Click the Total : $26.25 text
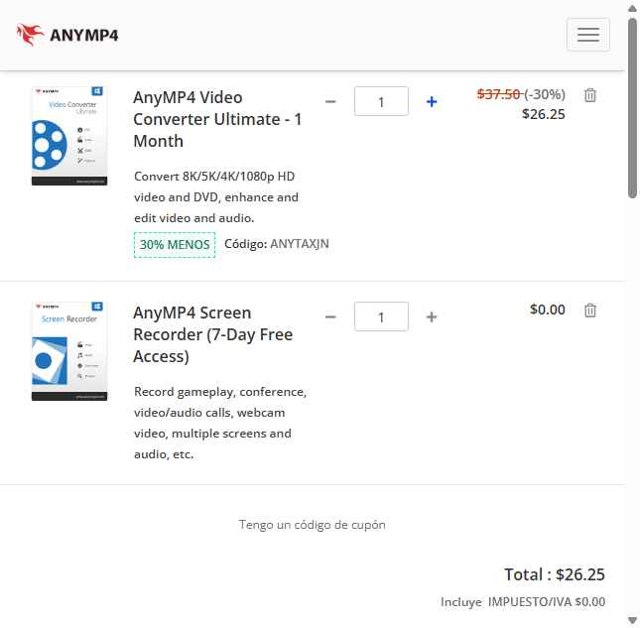640x628 pixels. (554, 575)
